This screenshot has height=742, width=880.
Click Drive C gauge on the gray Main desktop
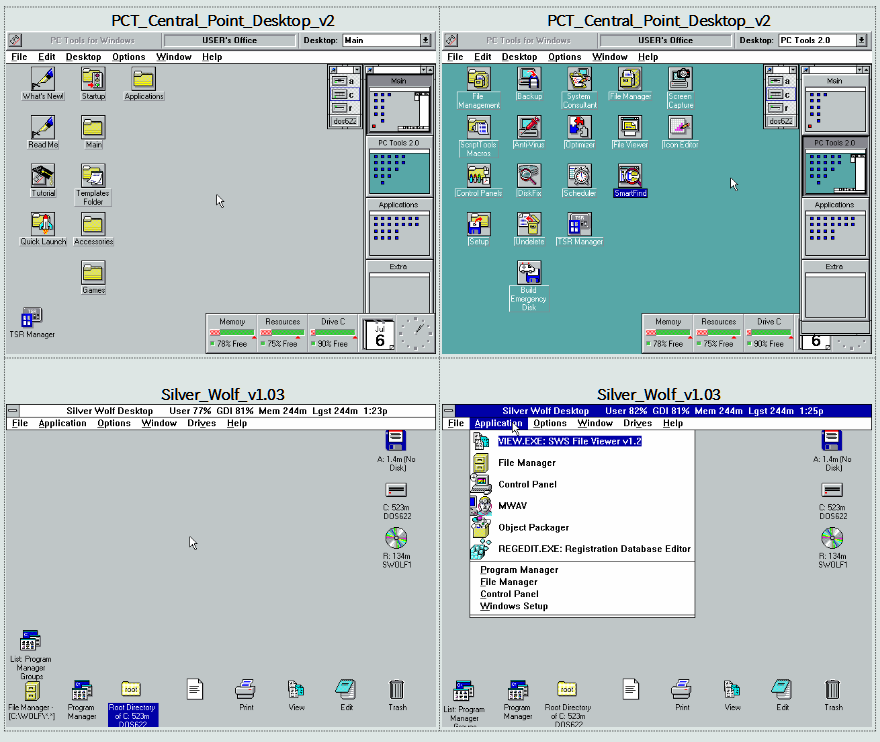[x=333, y=333]
